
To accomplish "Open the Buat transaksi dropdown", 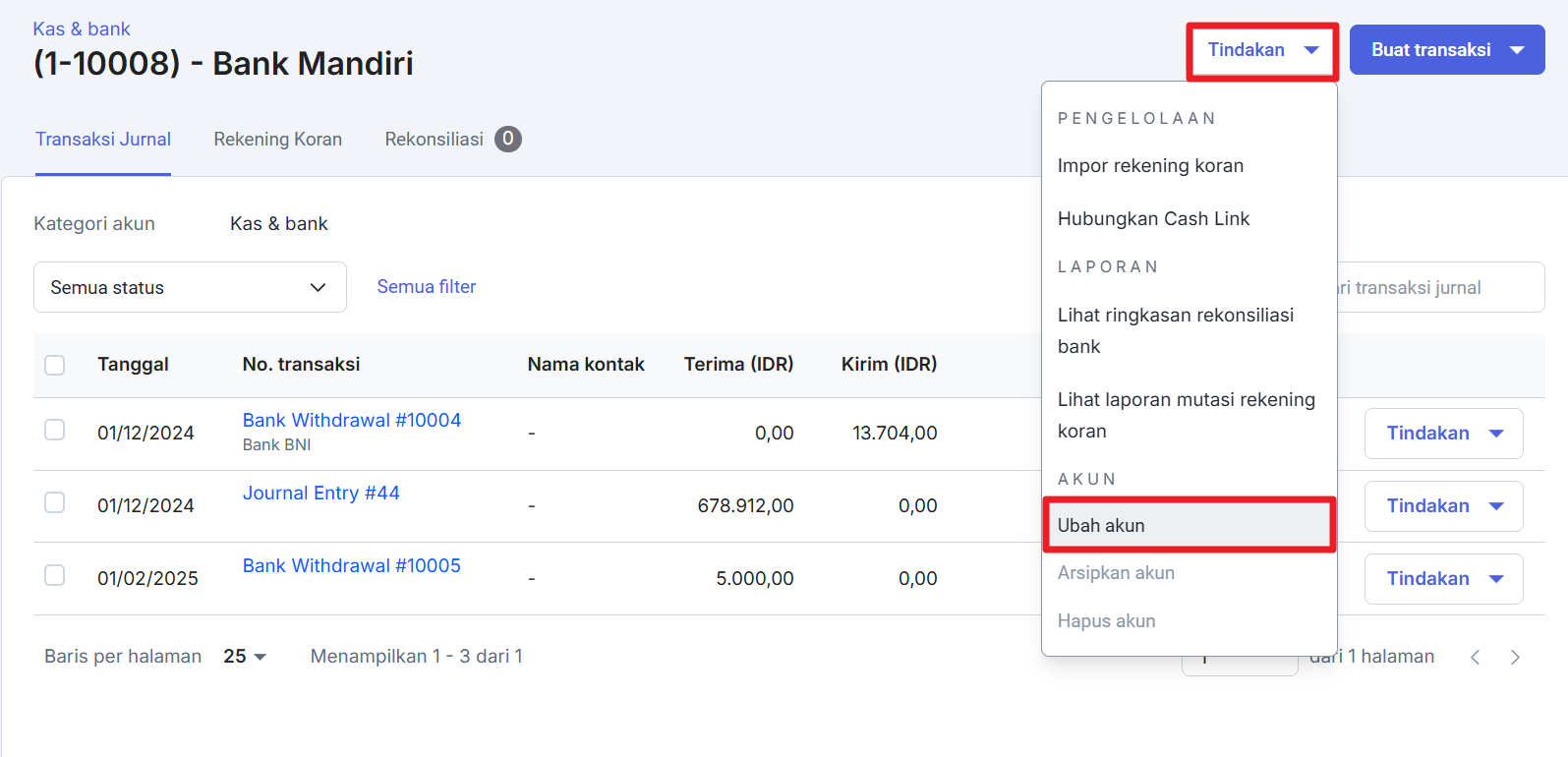I will 1447,50.
